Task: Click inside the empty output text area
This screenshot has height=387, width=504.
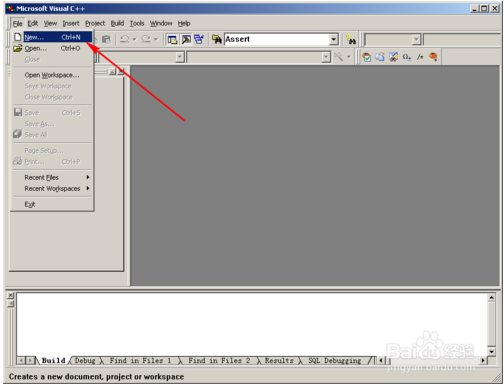Action: 252,324
